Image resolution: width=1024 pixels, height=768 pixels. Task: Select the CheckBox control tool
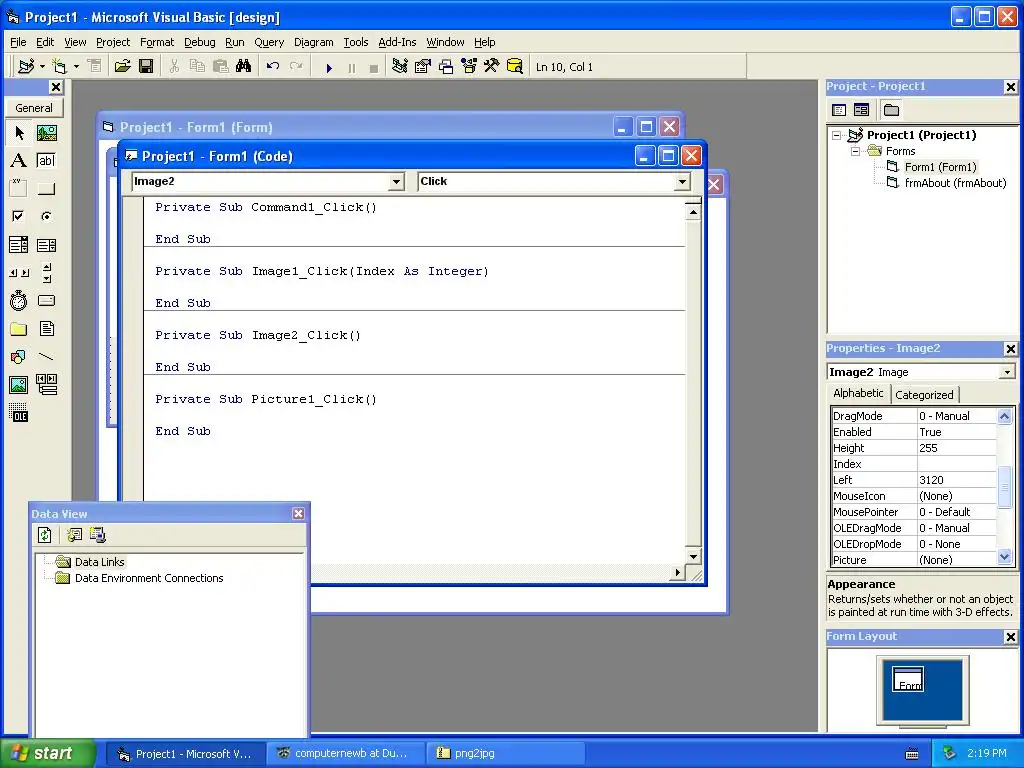click(19, 216)
